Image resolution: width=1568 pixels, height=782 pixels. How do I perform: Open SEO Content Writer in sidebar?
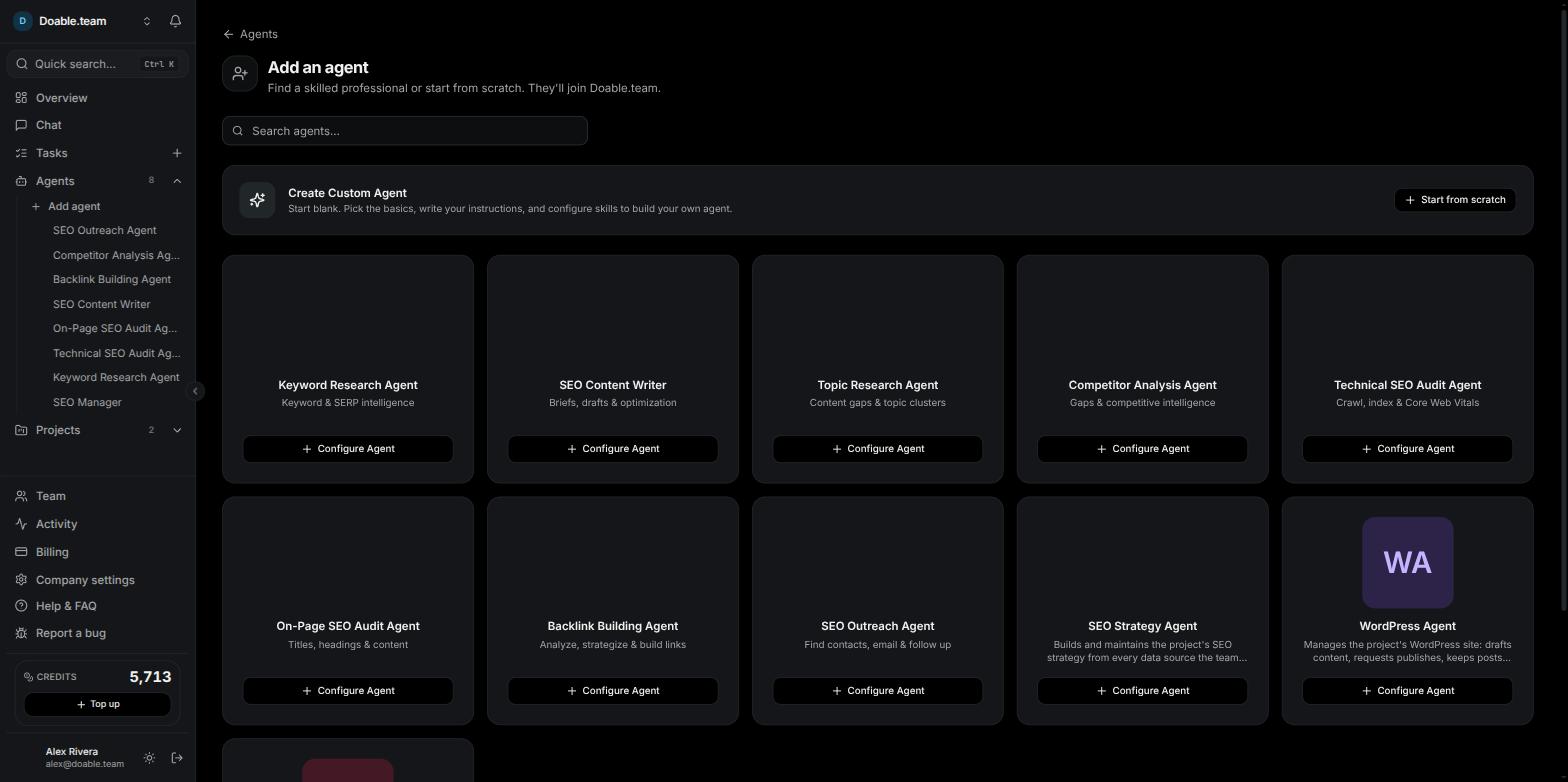coord(101,304)
